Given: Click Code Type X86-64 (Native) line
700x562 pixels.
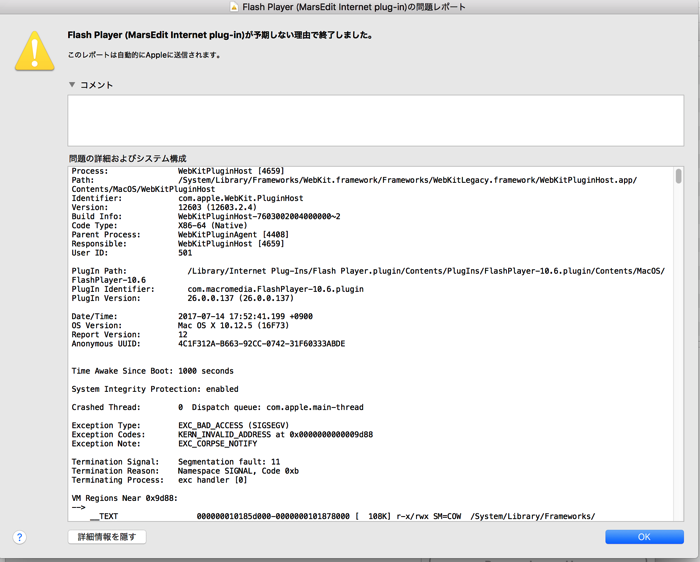Looking at the screenshot, I should pyautogui.click(x=159, y=225).
